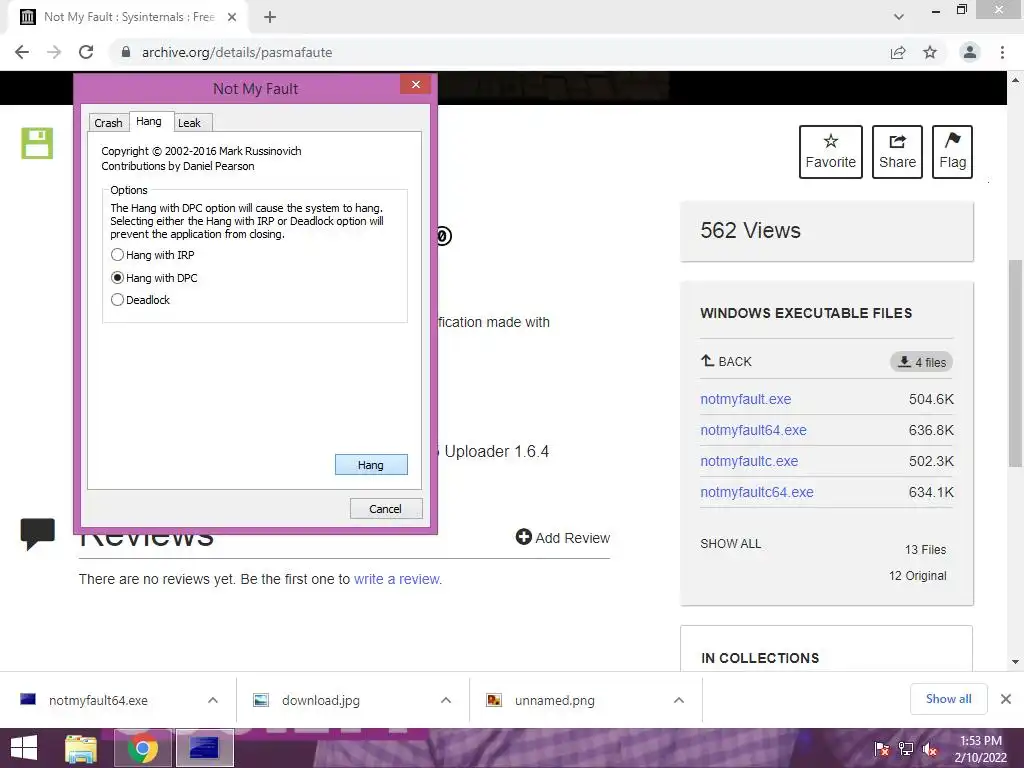Select Hang with IRP radio option

pyautogui.click(x=153, y=255)
